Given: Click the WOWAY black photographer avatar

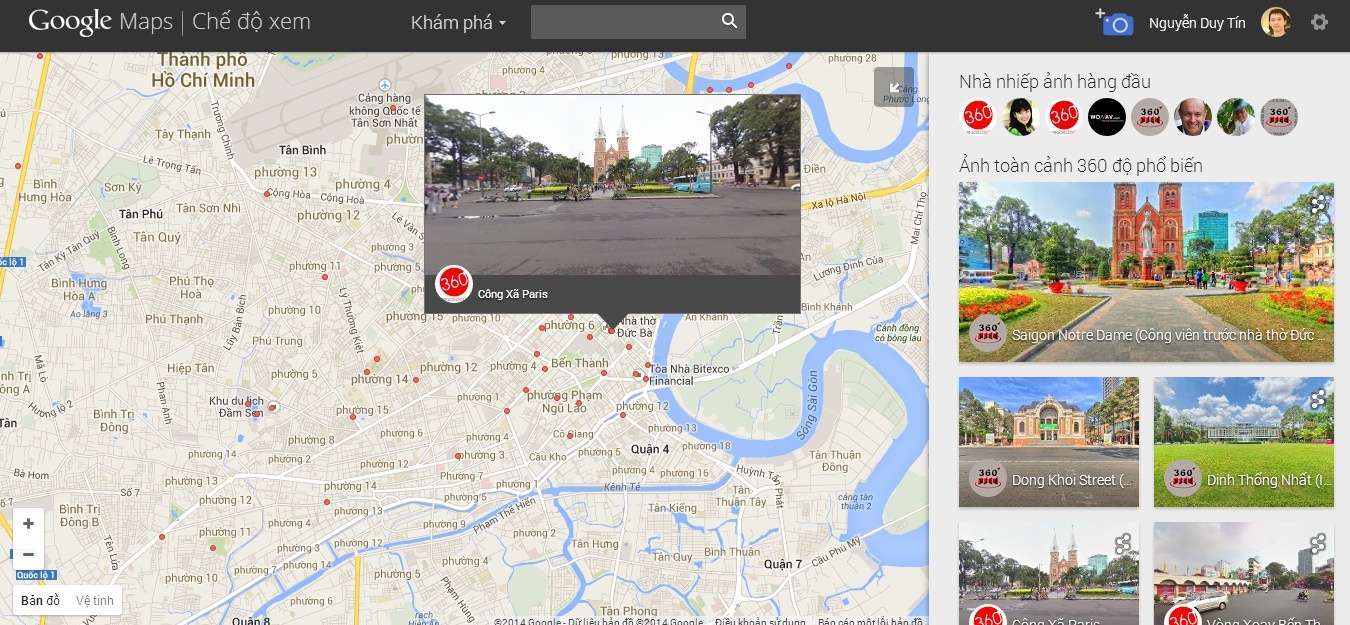Looking at the screenshot, I should click(x=1107, y=117).
